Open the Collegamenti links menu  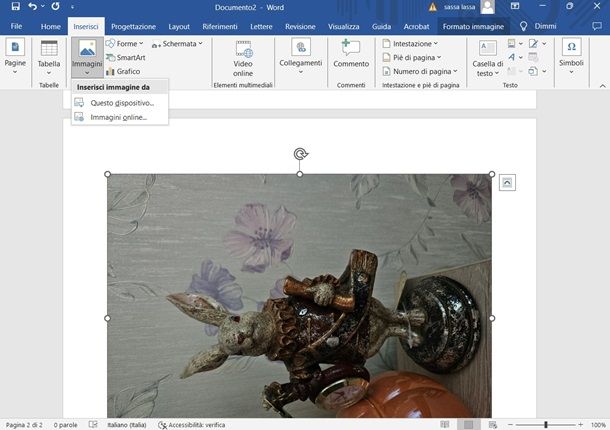tap(300, 57)
